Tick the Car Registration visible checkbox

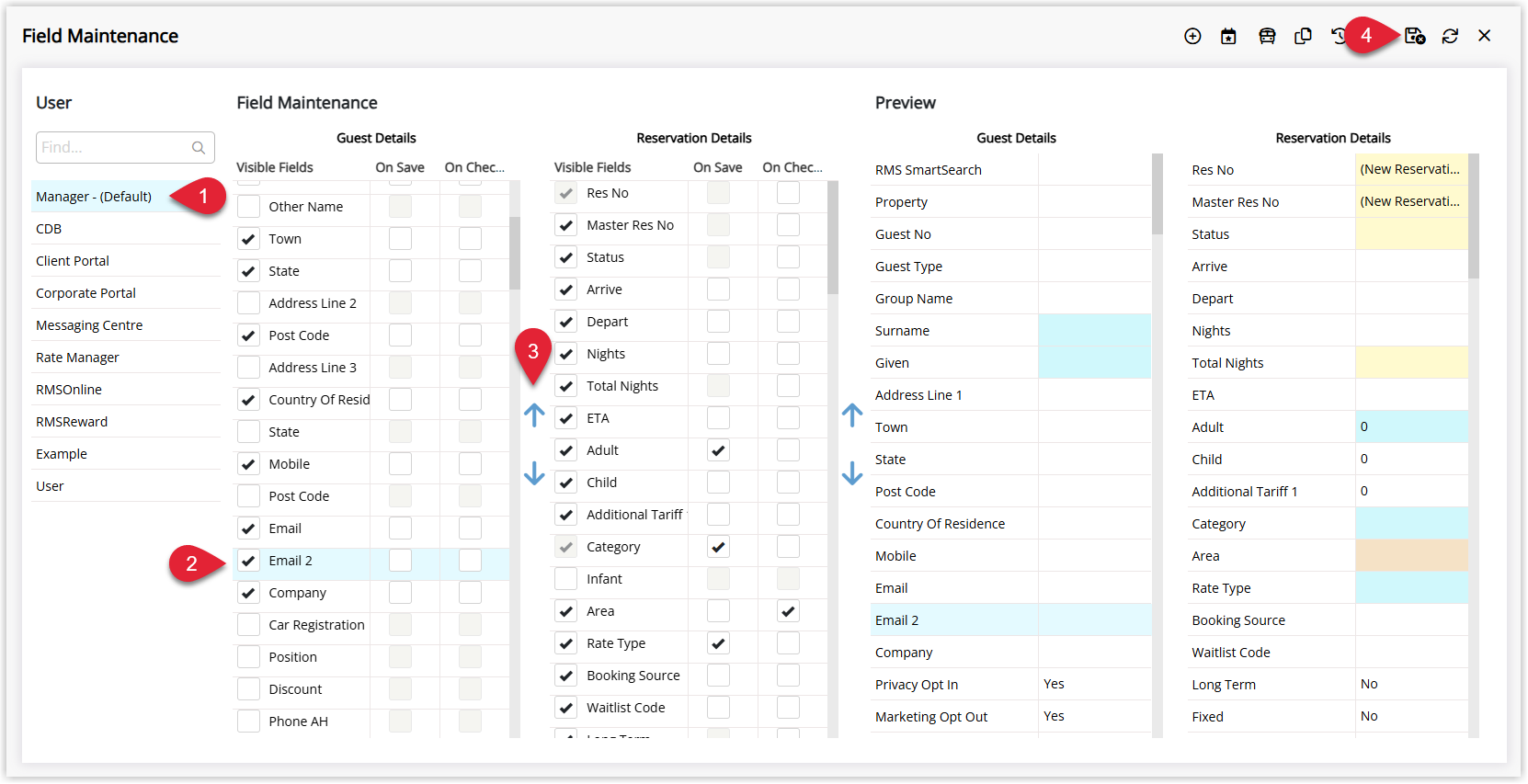(x=248, y=625)
